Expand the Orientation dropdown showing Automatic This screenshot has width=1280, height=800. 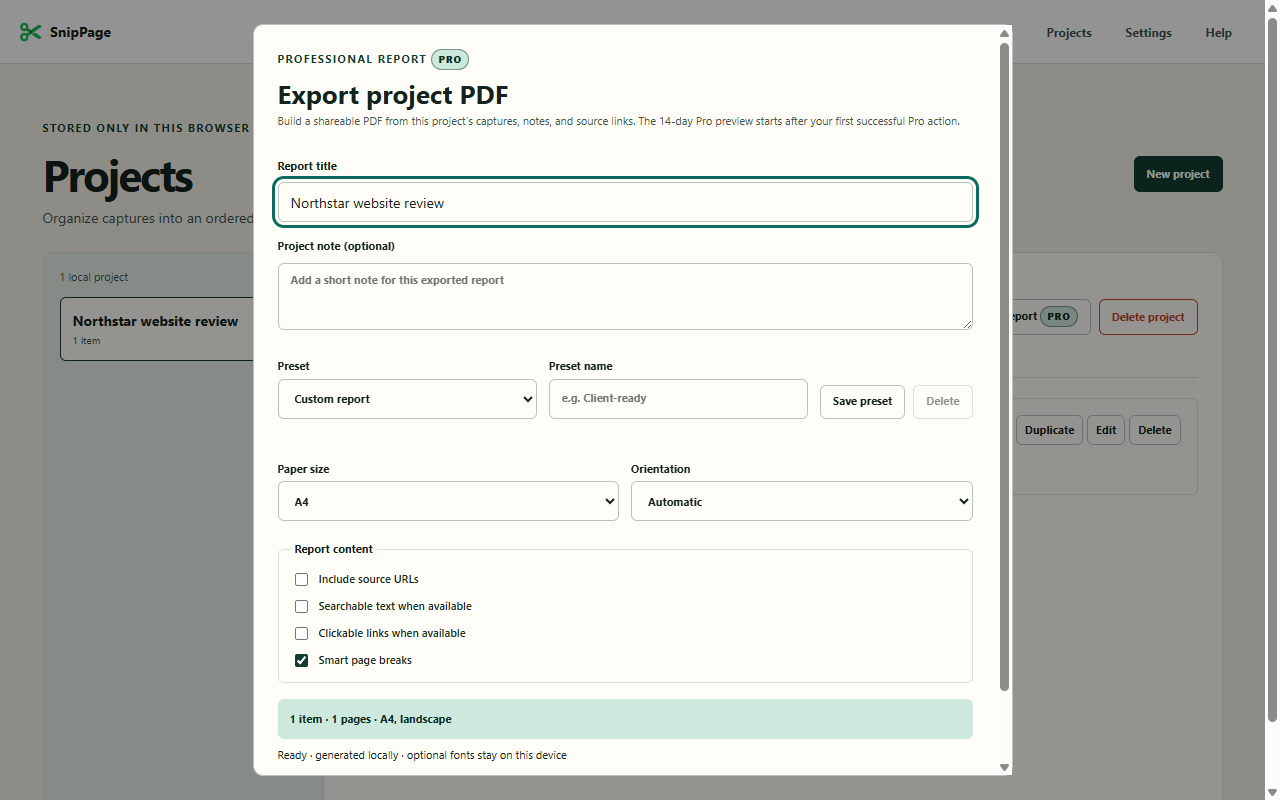tap(802, 501)
